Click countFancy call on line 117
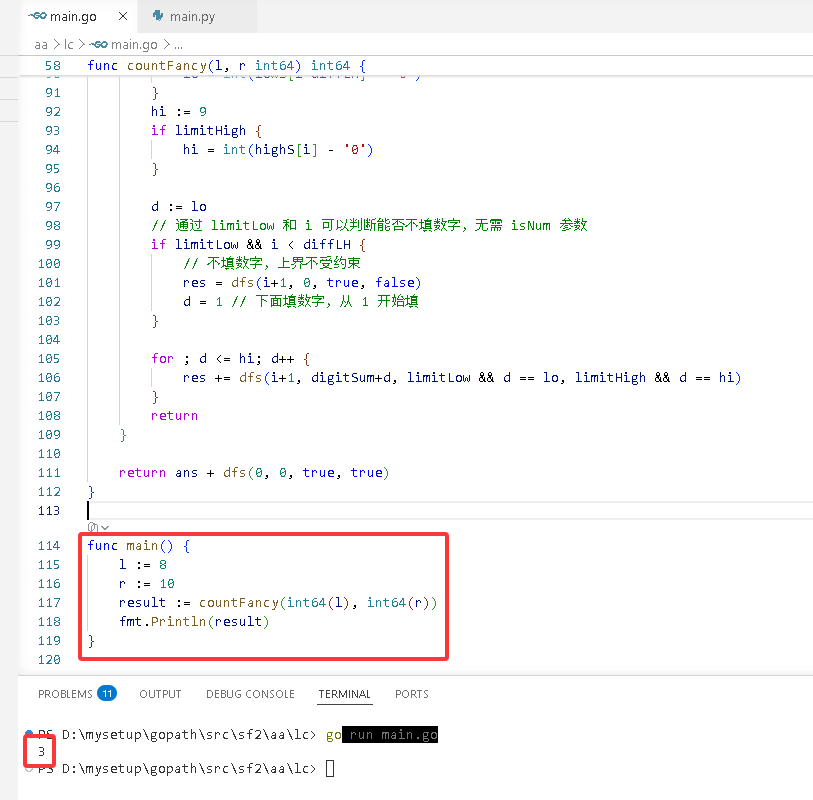 [x=239, y=602]
